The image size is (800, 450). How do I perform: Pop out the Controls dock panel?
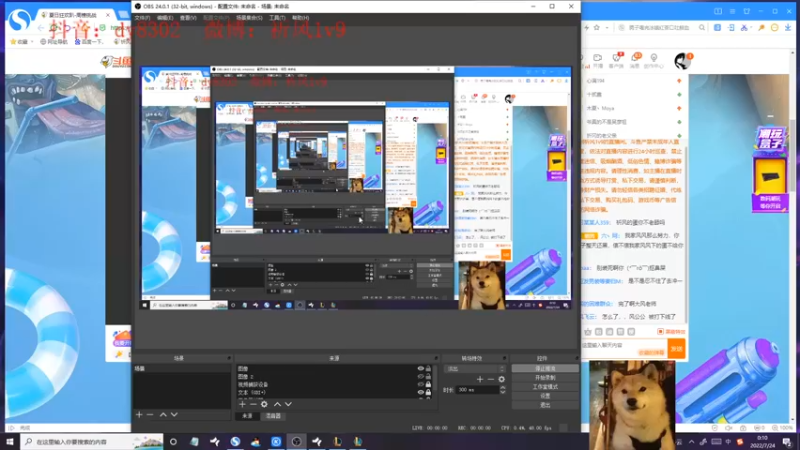coord(577,358)
